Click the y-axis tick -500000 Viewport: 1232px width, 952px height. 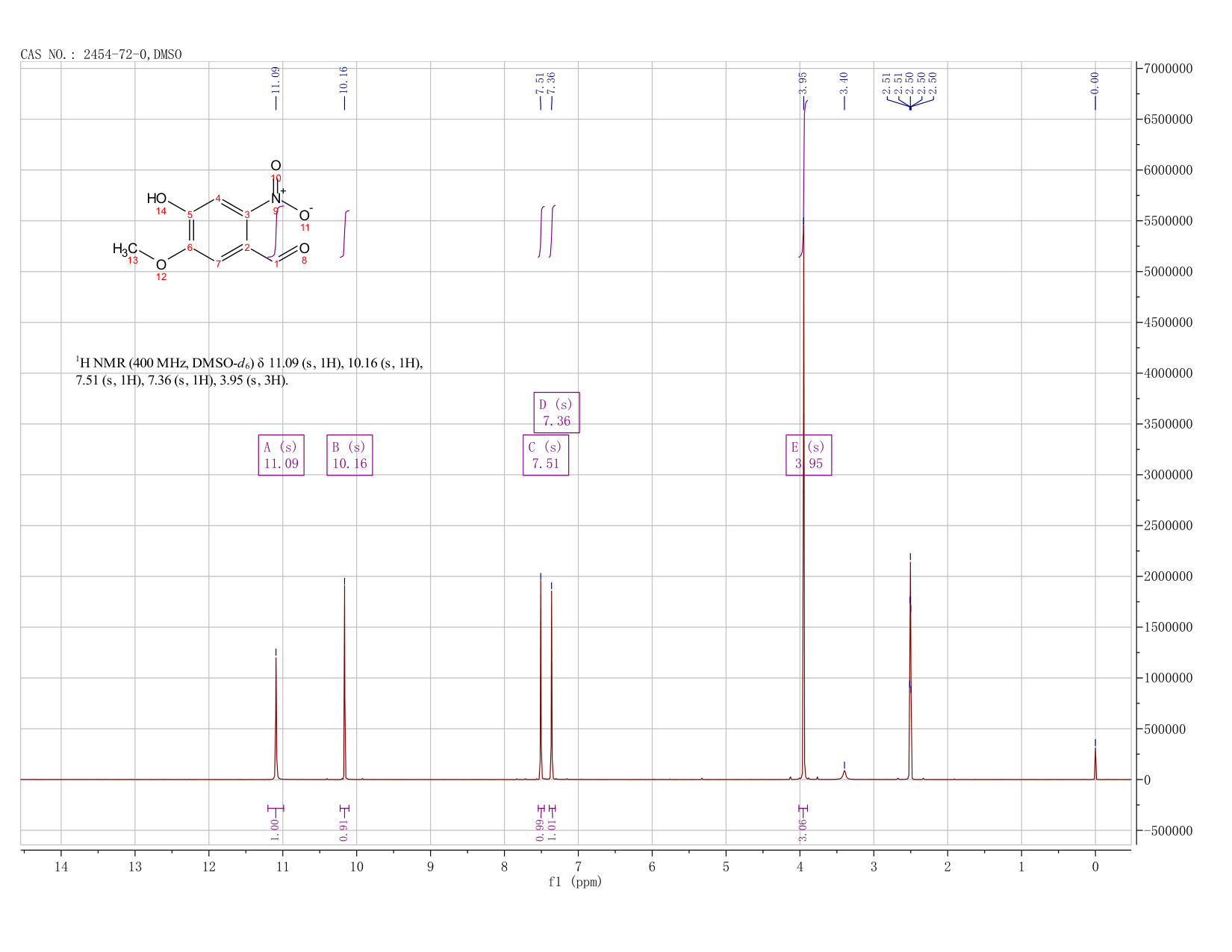(x=1166, y=830)
